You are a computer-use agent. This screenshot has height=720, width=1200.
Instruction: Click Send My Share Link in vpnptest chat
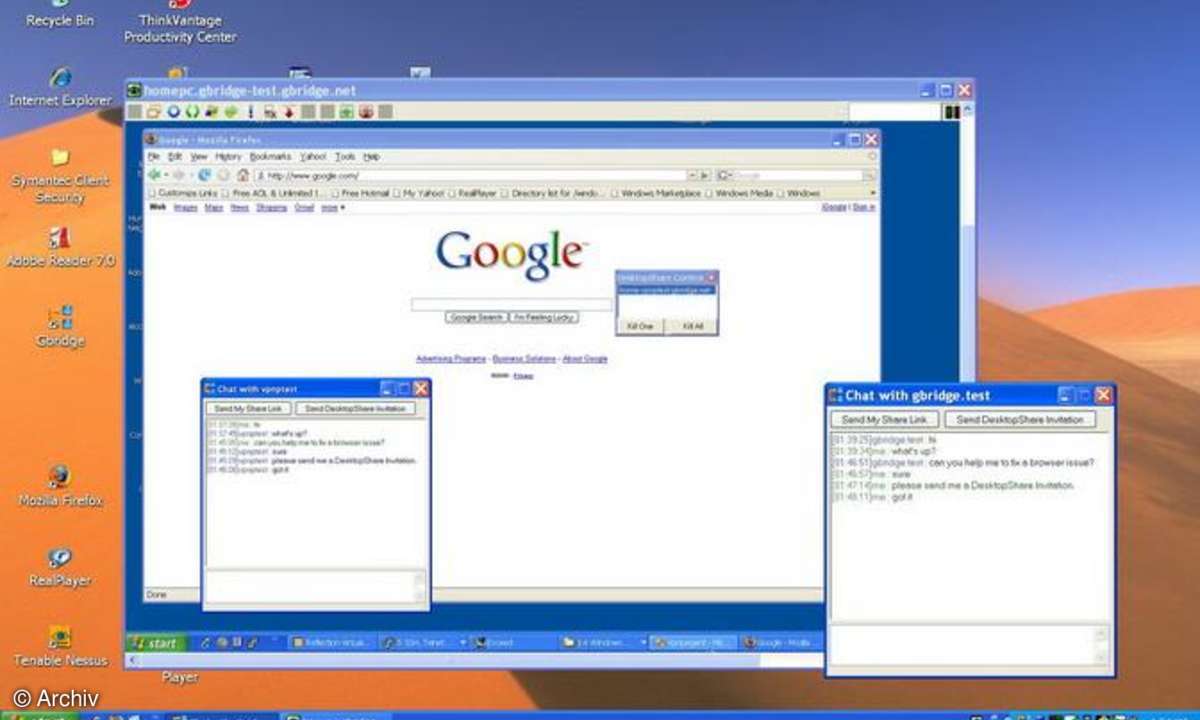[250, 409]
